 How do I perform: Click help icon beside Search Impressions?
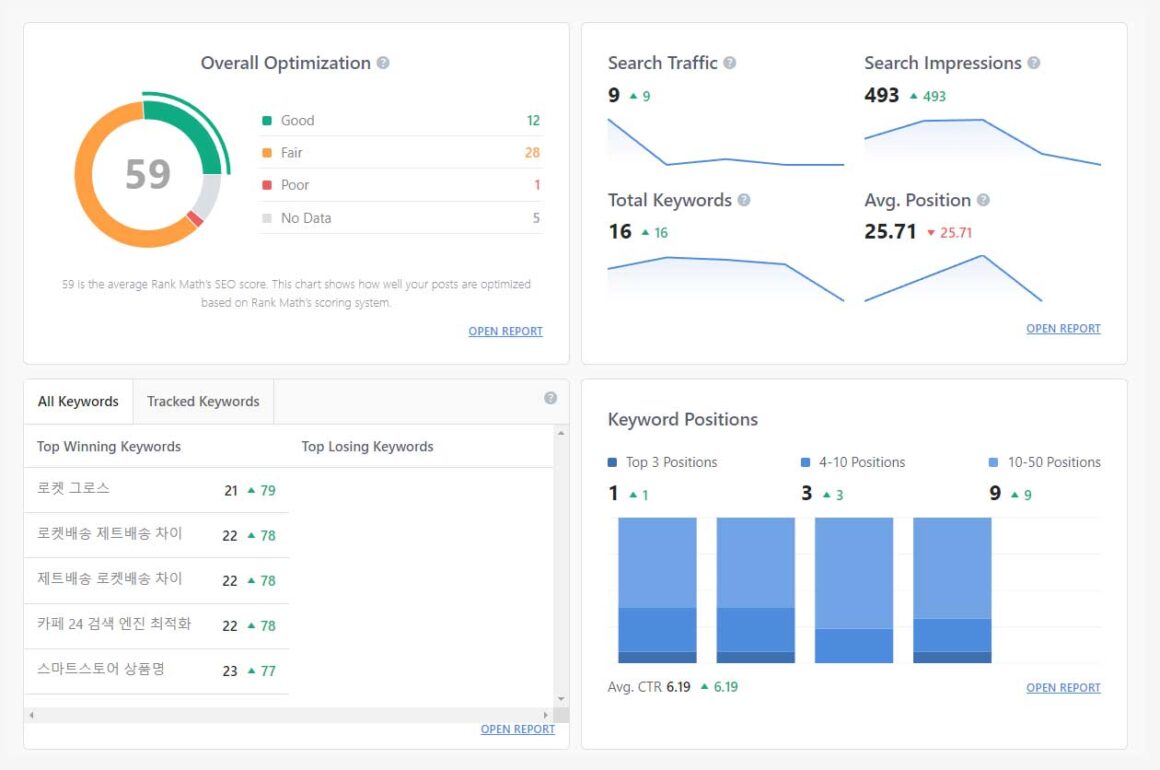click(x=1034, y=63)
